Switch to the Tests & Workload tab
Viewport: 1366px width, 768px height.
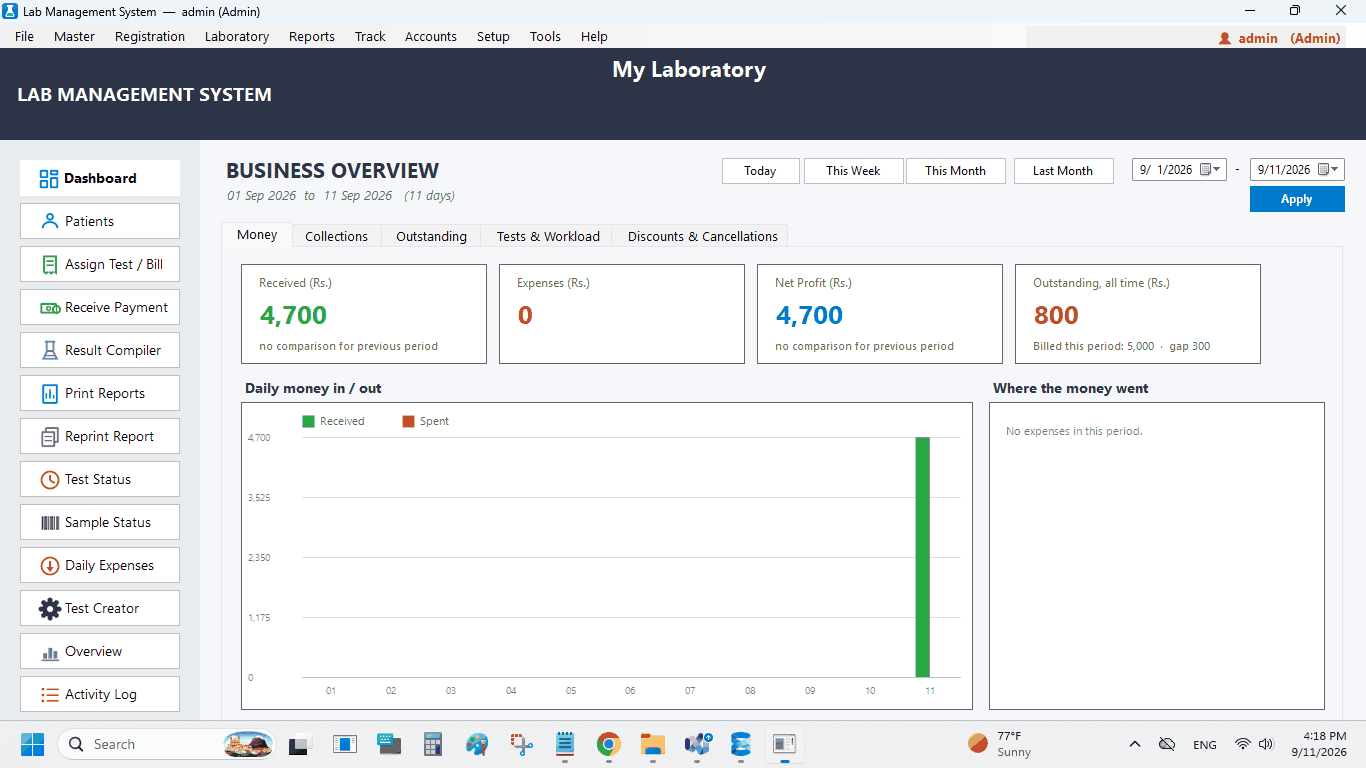[548, 236]
